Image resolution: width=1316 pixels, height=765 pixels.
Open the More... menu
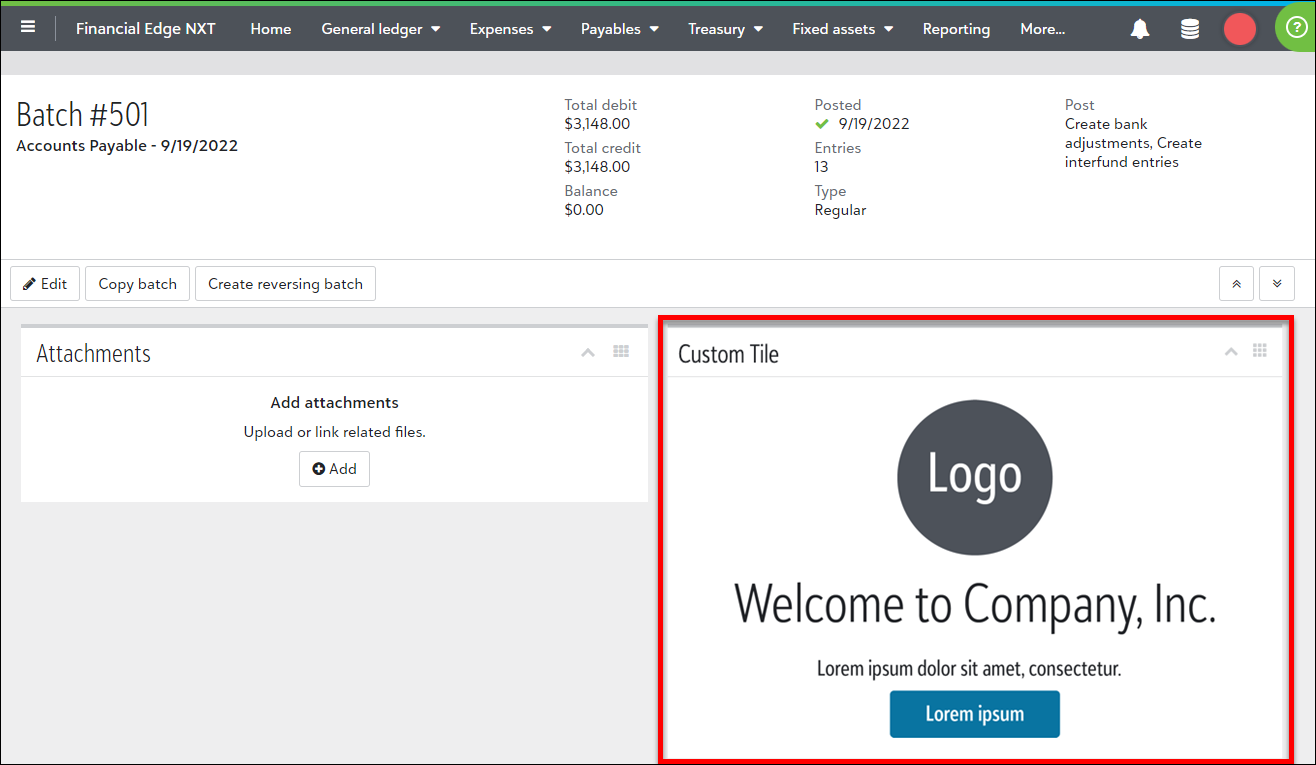[1042, 29]
